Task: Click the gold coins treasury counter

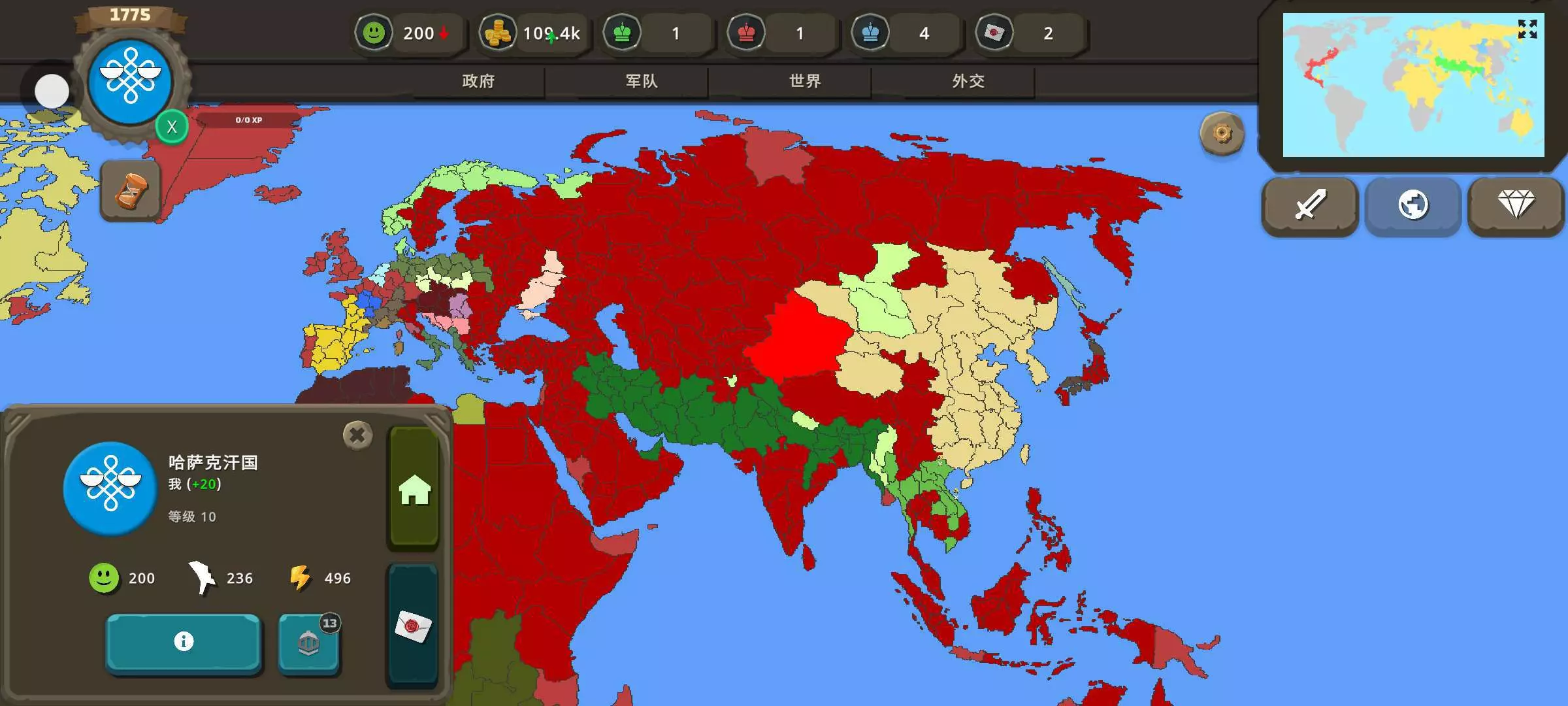Action: click(534, 33)
